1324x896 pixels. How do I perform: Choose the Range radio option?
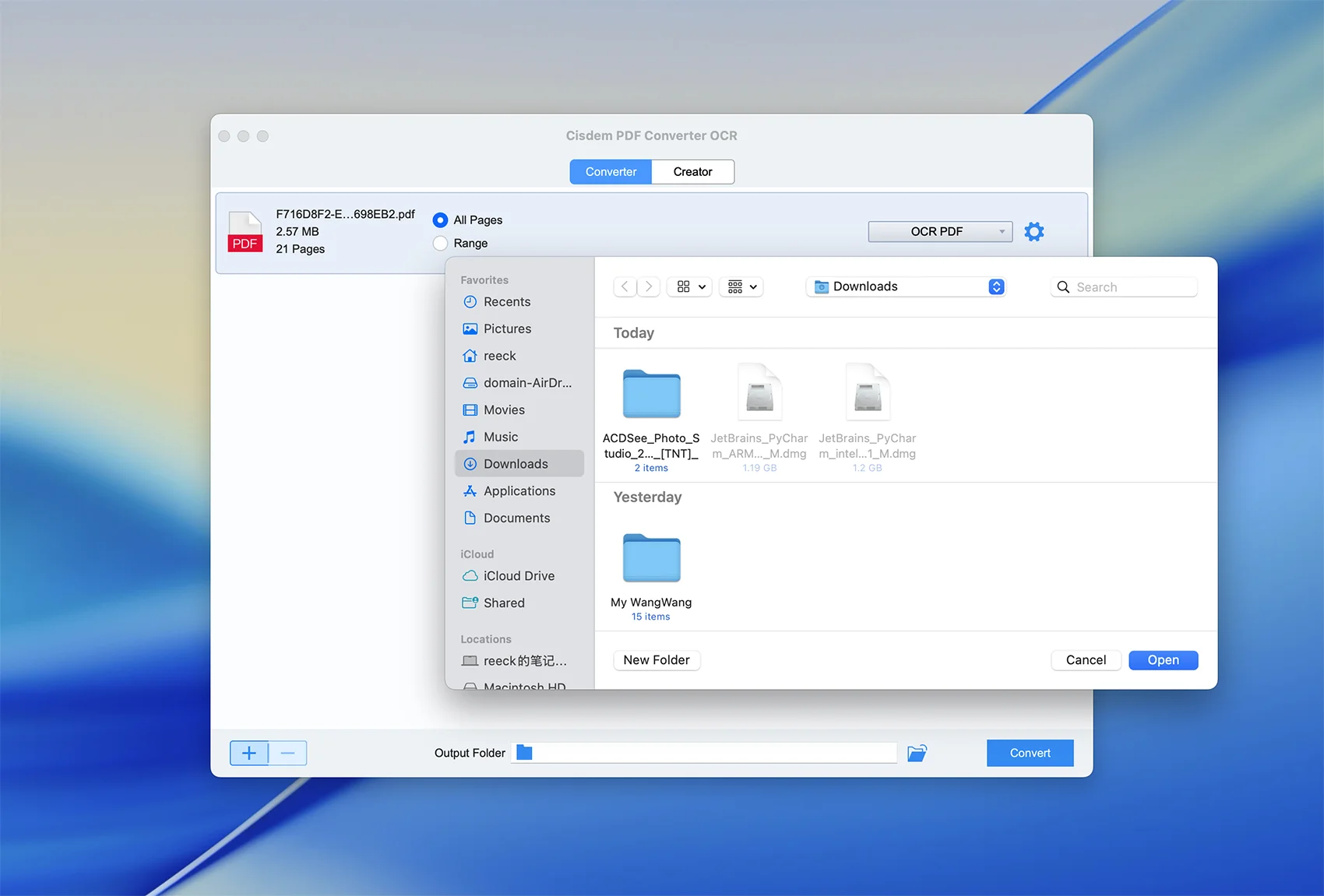click(441, 243)
